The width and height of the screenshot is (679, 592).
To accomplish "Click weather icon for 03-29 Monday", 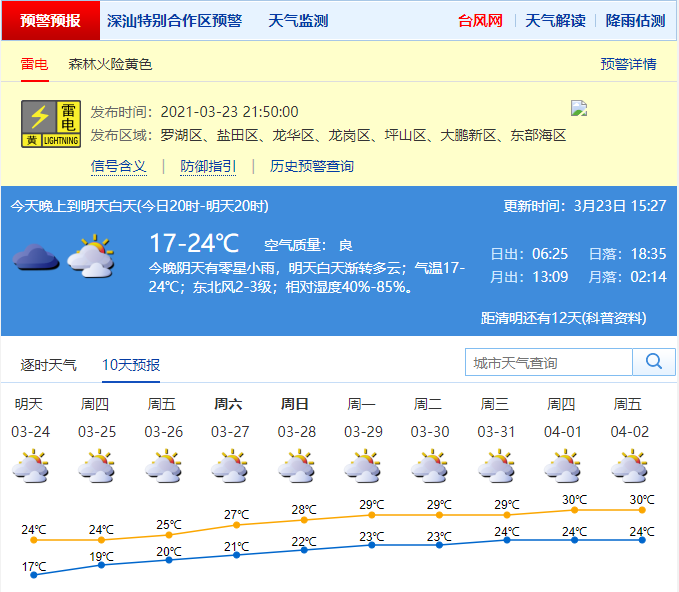I will click(x=362, y=466).
